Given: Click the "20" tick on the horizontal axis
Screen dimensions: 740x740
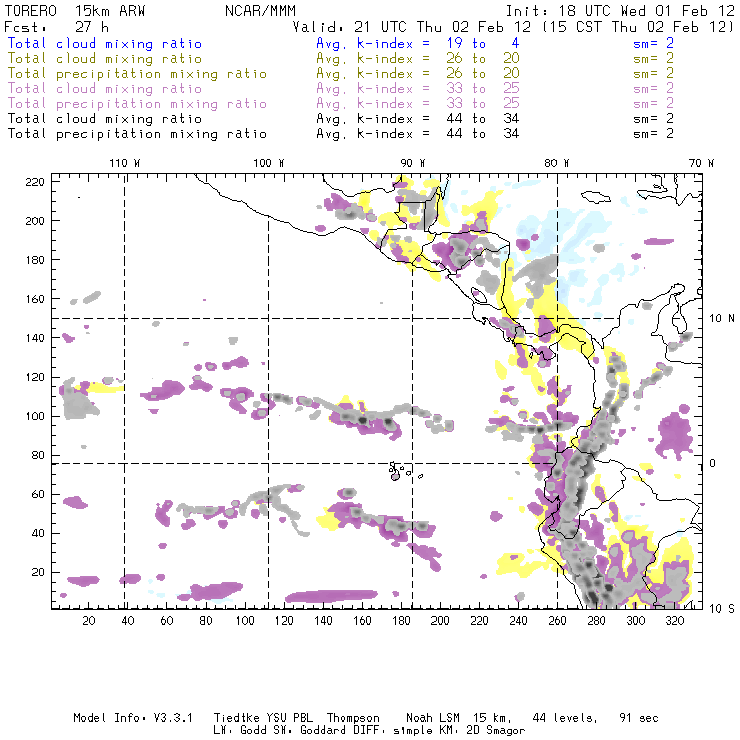Looking at the screenshot, I should tap(89, 621).
